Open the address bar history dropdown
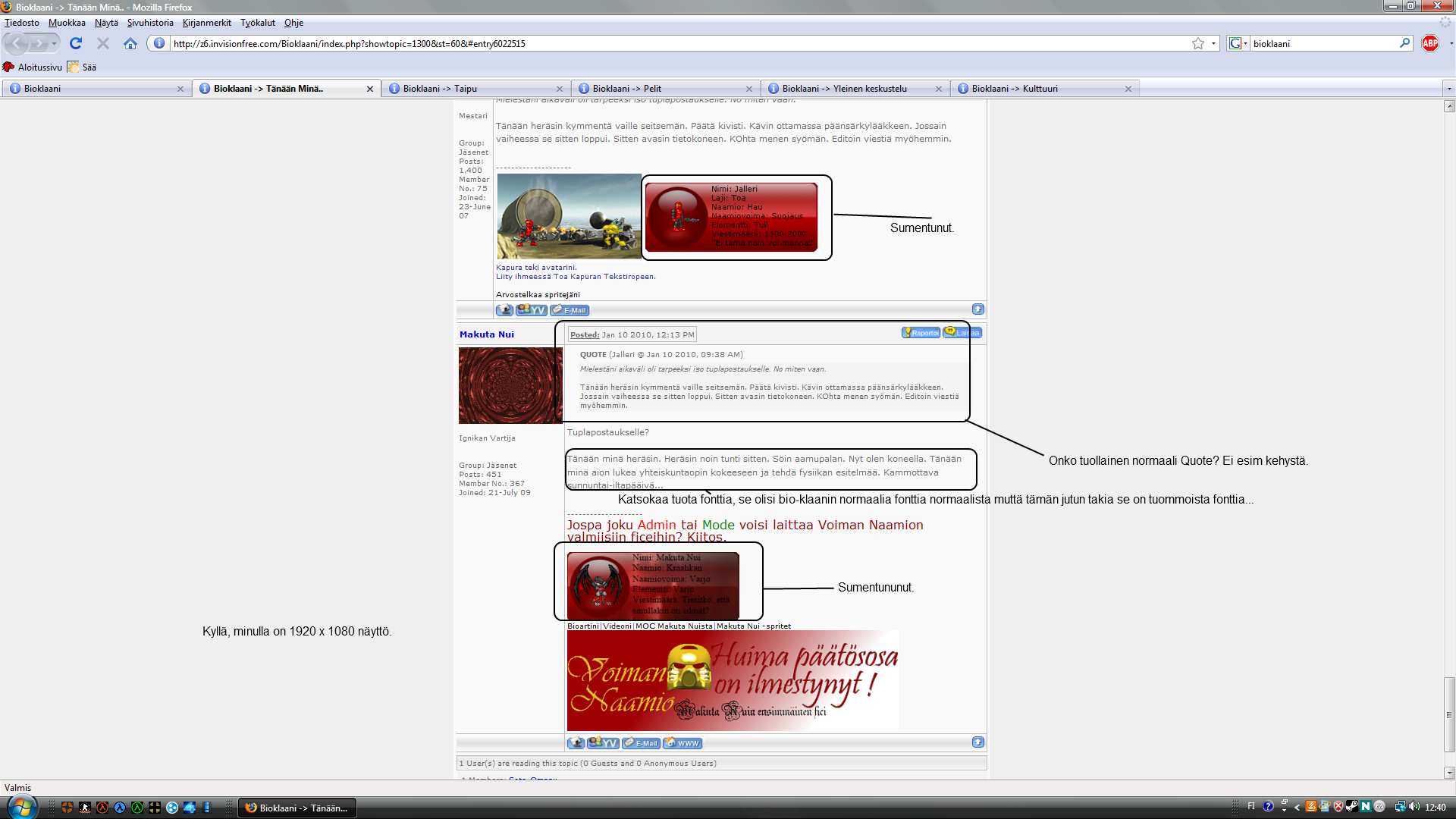This screenshot has width=1456, height=819. (1213, 43)
